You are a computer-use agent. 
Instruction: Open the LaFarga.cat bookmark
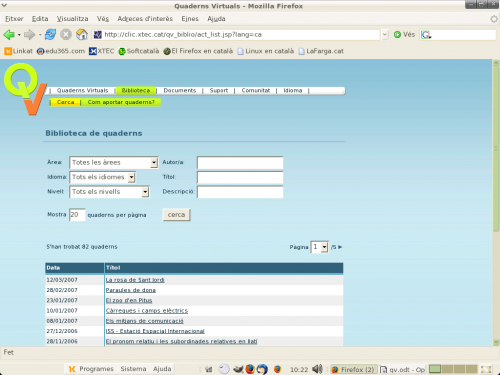(x=321, y=51)
